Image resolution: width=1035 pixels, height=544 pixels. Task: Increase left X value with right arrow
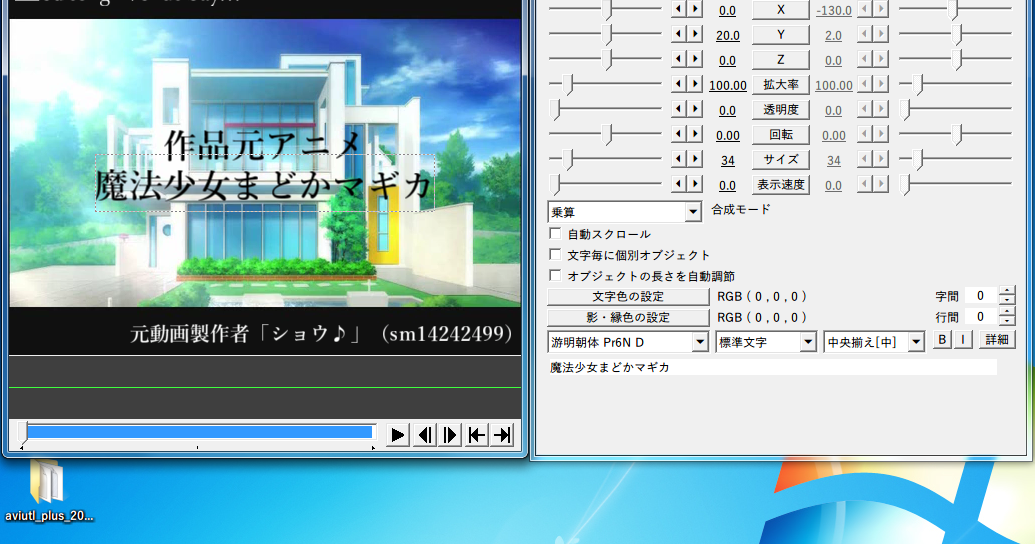pyautogui.click(x=694, y=9)
